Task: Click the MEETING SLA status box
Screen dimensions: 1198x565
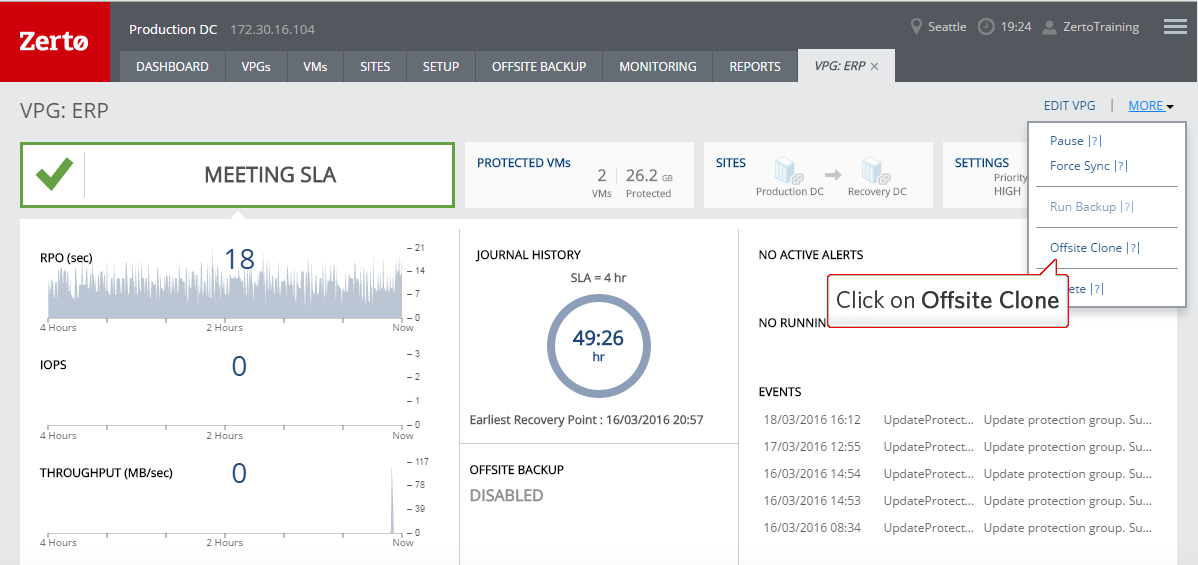Action: (x=238, y=174)
